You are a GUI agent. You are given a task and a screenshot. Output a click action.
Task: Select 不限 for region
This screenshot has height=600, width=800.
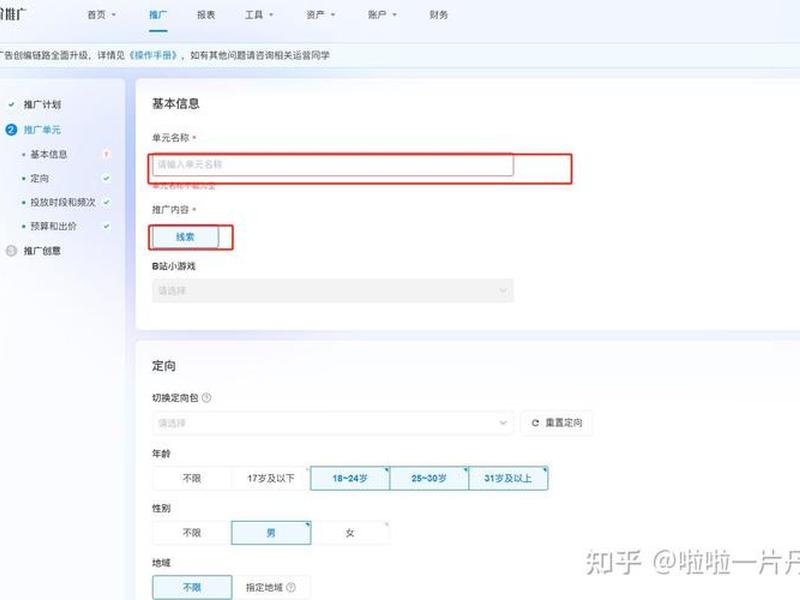(192, 587)
